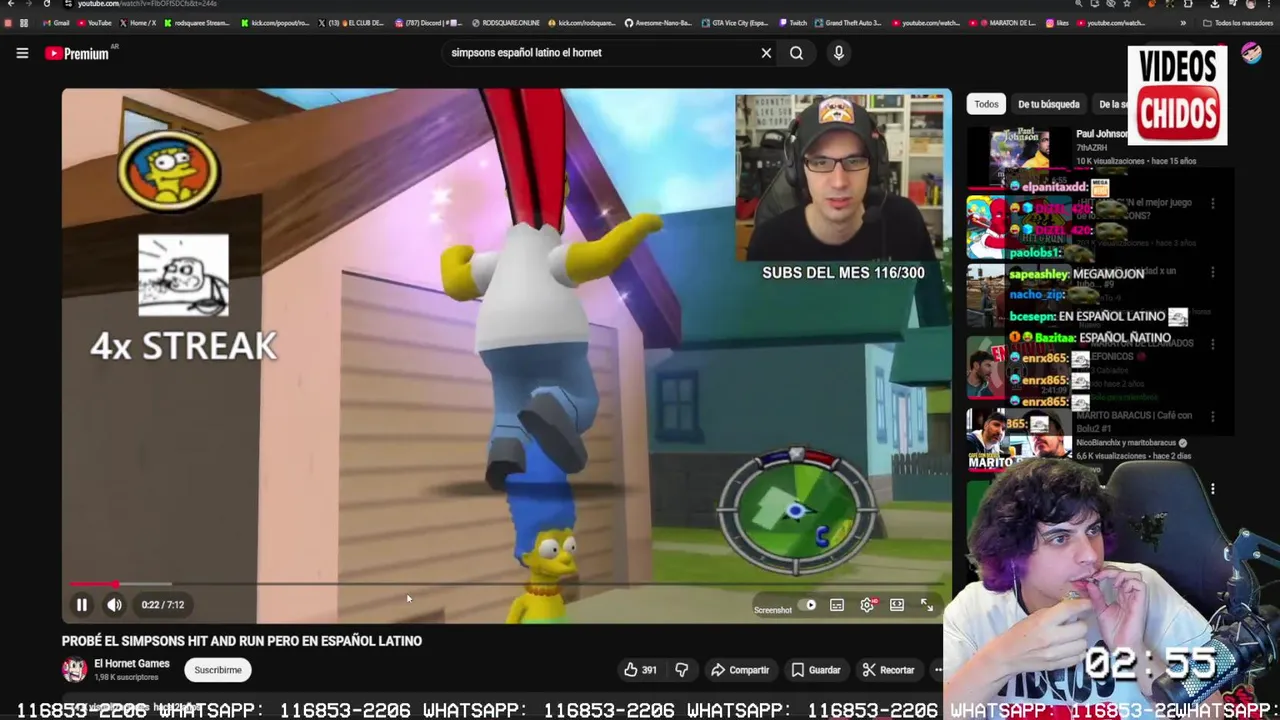1280x720 pixels.
Task: Select the partially visible 'De la se…' chip
Action: 1110,104
